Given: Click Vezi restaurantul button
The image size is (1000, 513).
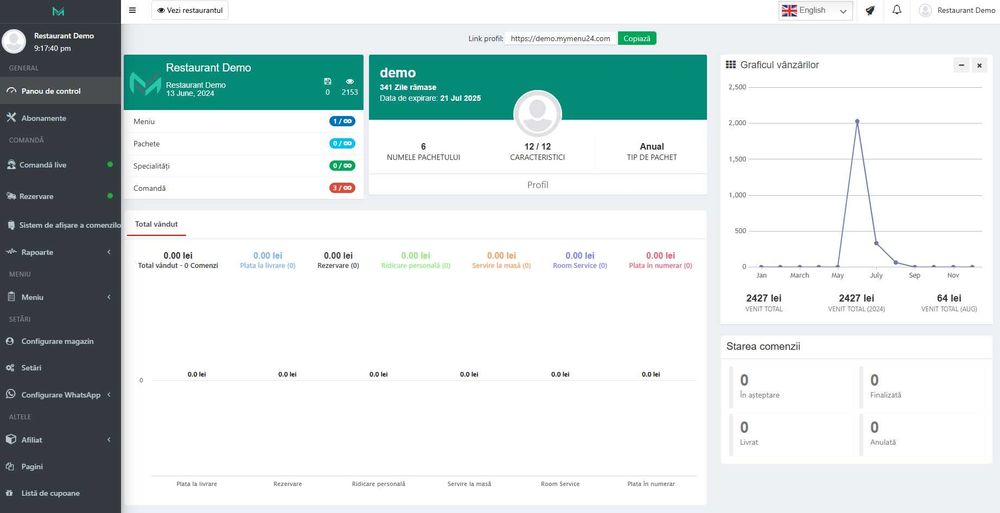Looking at the screenshot, I should (x=189, y=10).
